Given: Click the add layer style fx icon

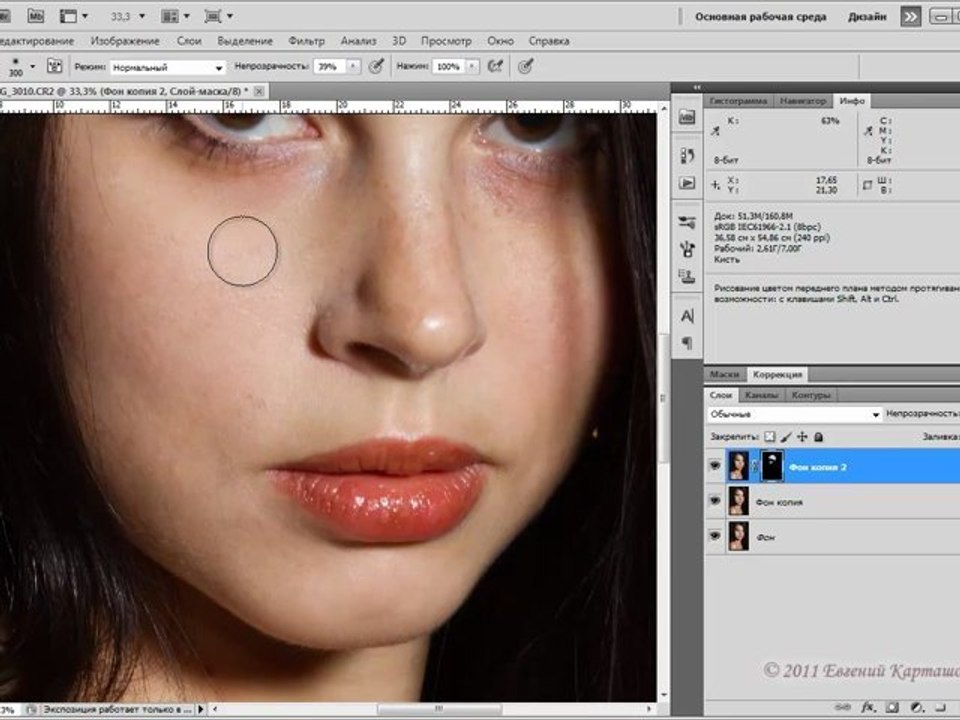Looking at the screenshot, I should pyautogui.click(x=868, y=707).
